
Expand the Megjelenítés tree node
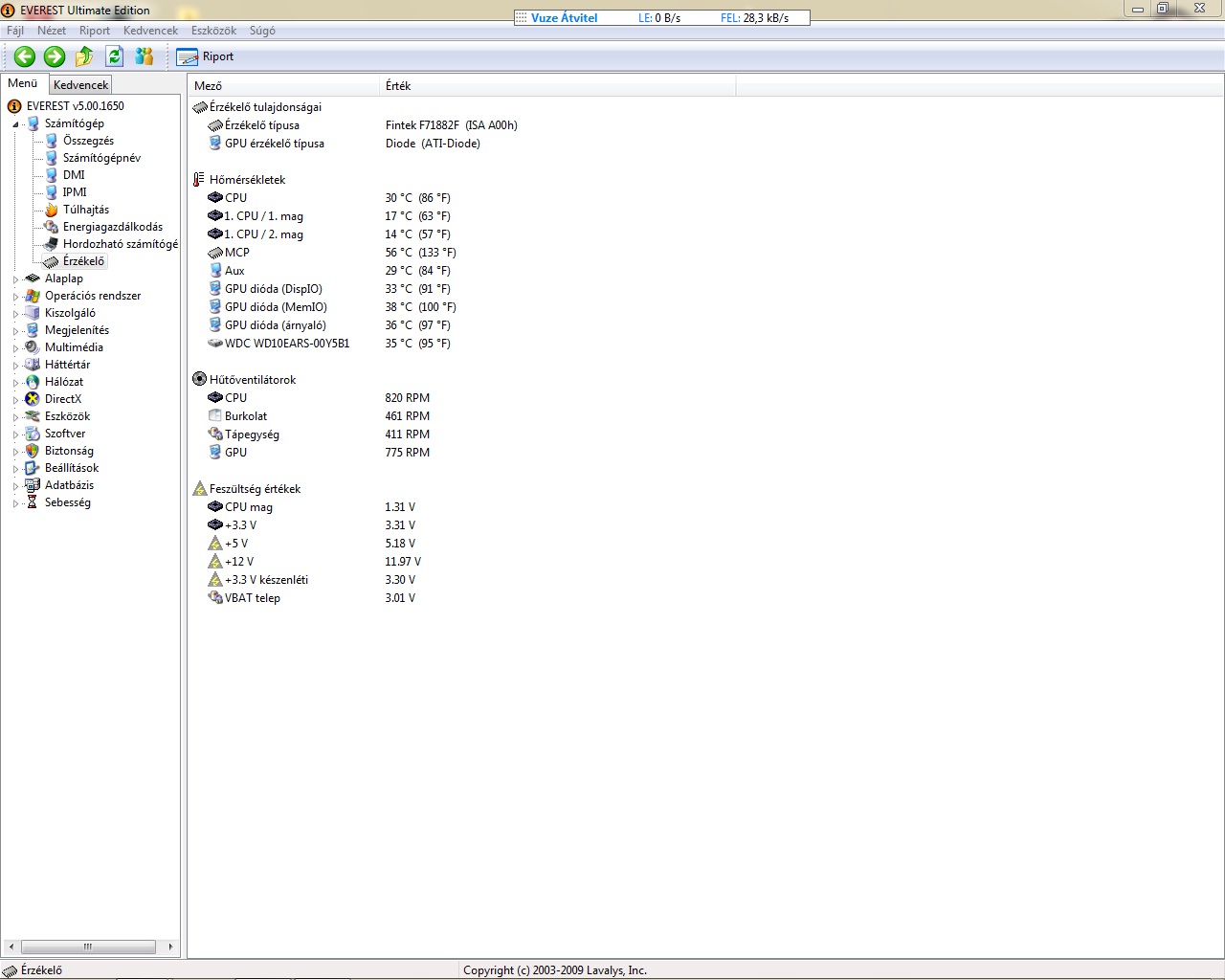coord(15,331)
